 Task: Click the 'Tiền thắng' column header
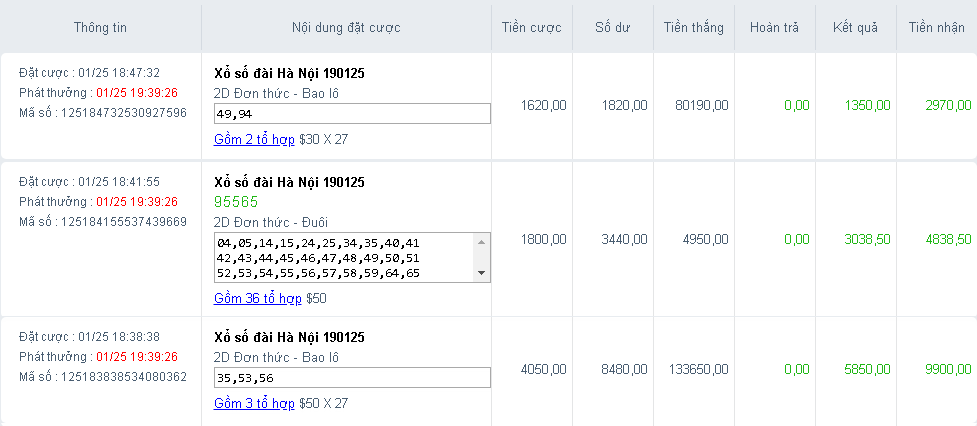click(x=693, y=26)
